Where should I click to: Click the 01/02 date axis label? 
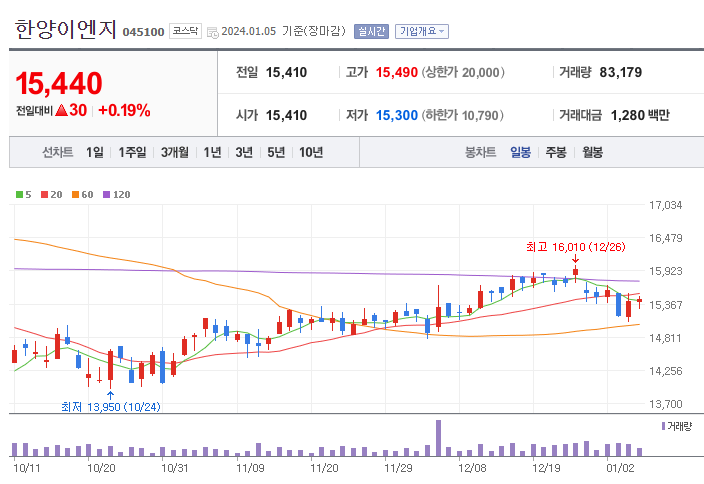click(620, 468)
